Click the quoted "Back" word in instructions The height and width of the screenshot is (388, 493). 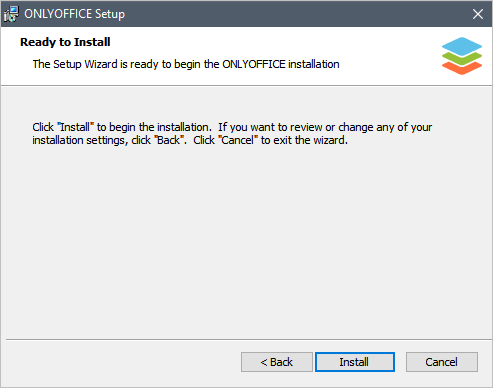pos(169,140)
